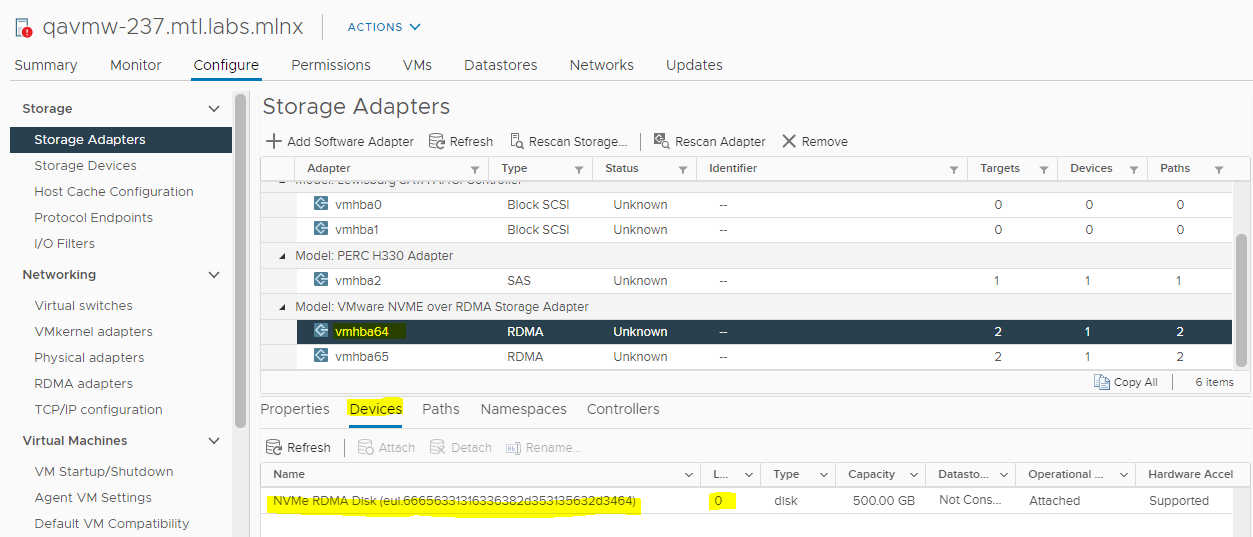This screenshot has height=537, width=1253.
Task: Click Add Software Adapter button
Action: (x=339, y=141)
